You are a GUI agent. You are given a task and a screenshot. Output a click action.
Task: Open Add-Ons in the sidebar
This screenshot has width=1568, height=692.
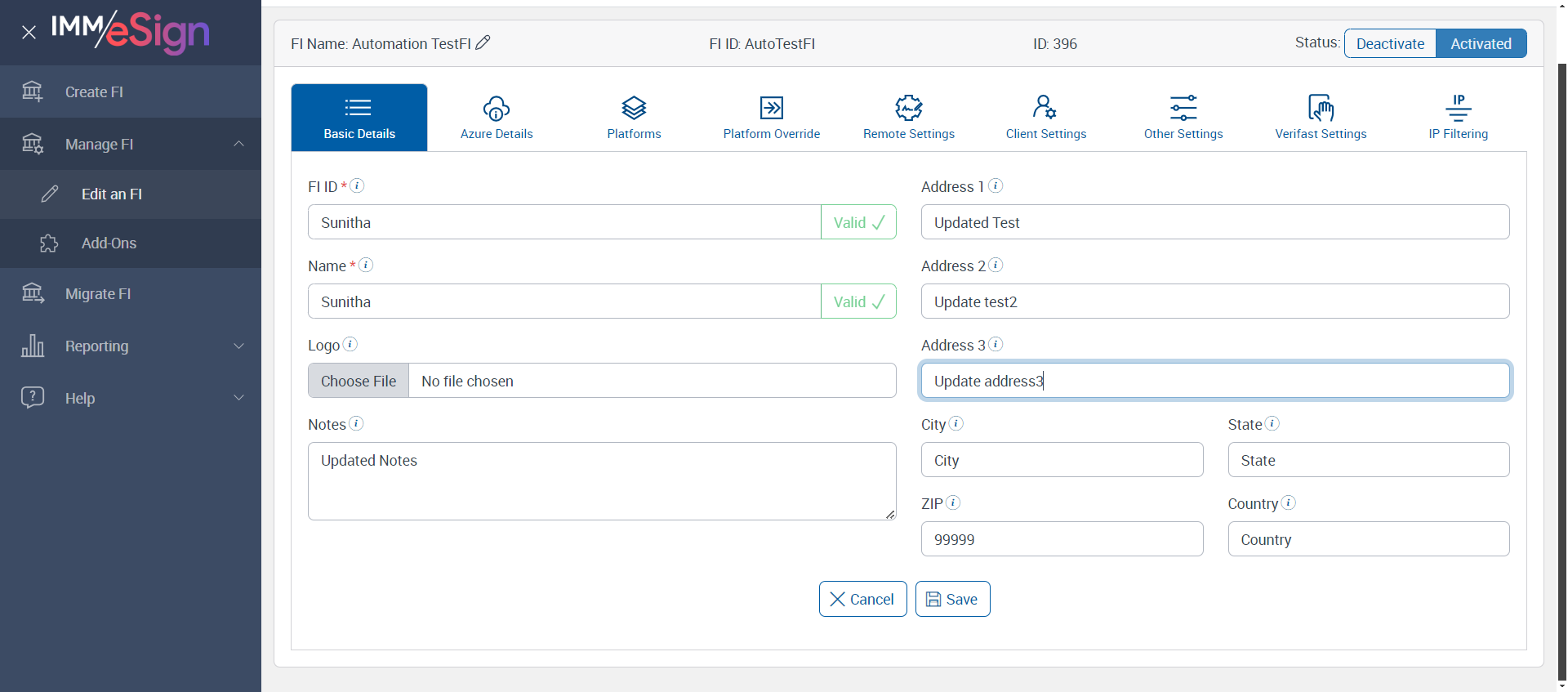(109, 243)
